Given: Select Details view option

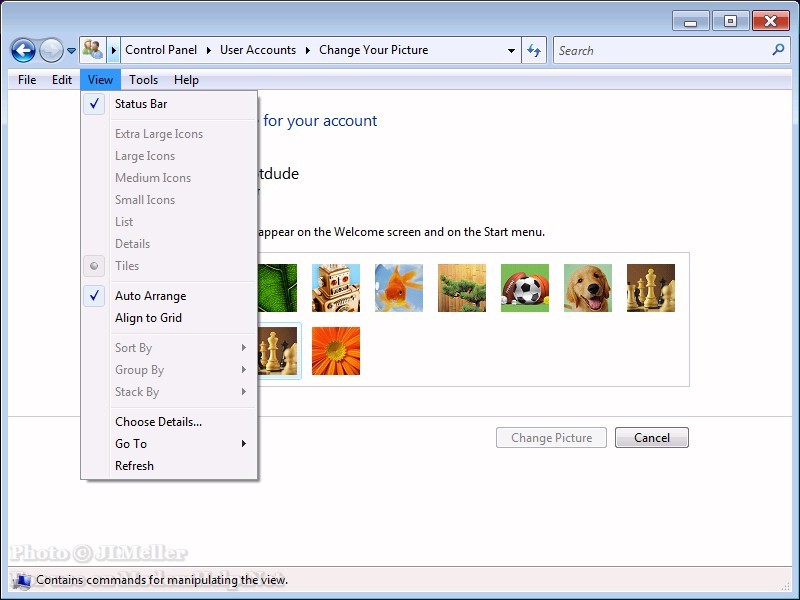Looking at the screenshot, I should click(x=169, y=243).
